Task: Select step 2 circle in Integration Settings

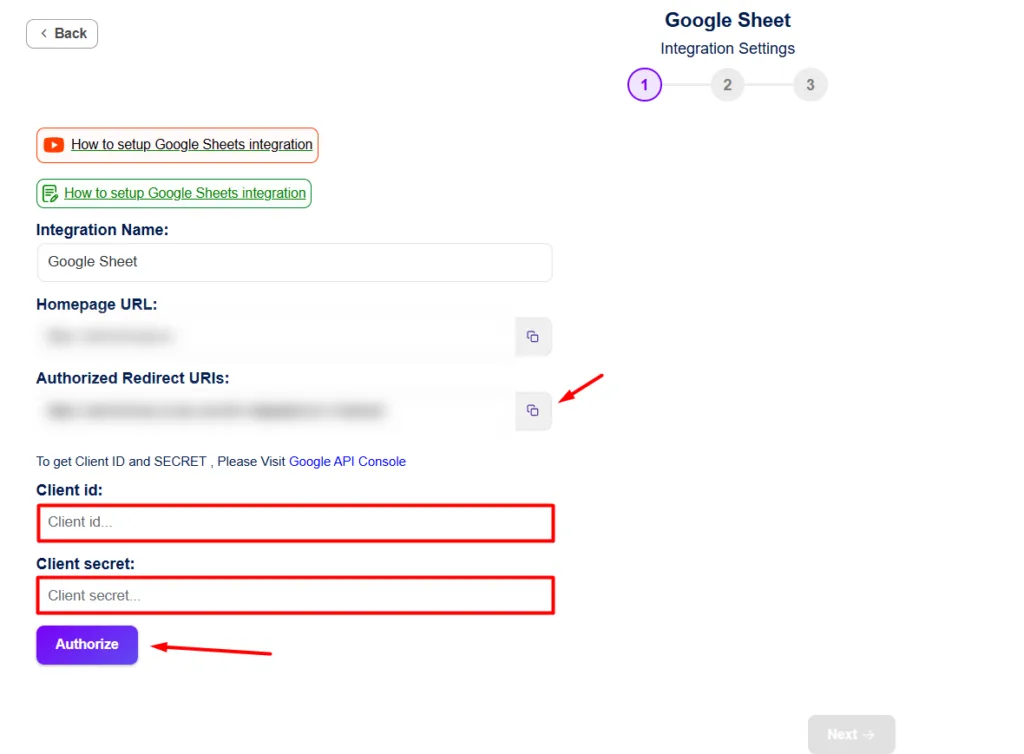Action: click(727, 85)
